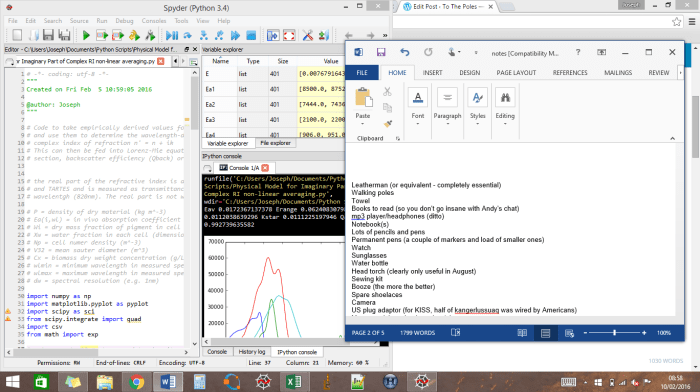Click the Format Painter brush icon
Screen dimensions: 700x392
coord(388,124)
